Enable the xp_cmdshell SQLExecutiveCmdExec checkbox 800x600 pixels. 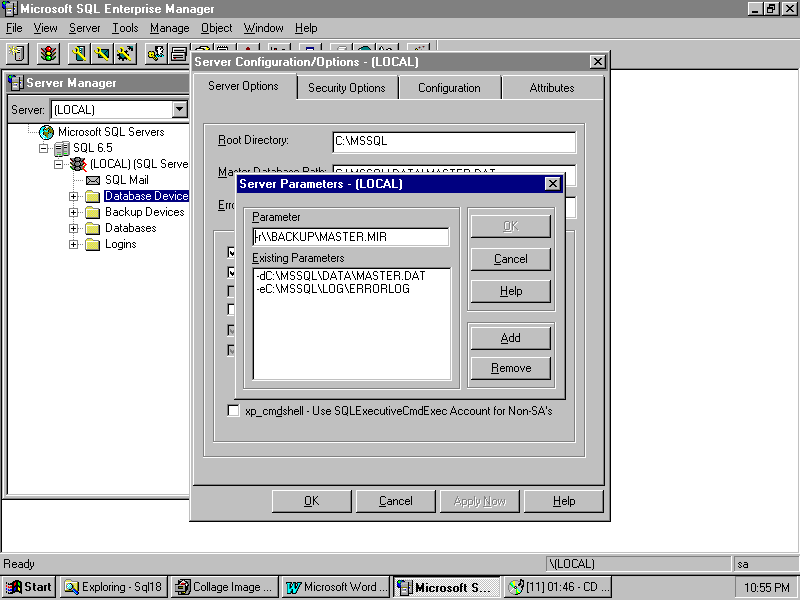[234, 411]
